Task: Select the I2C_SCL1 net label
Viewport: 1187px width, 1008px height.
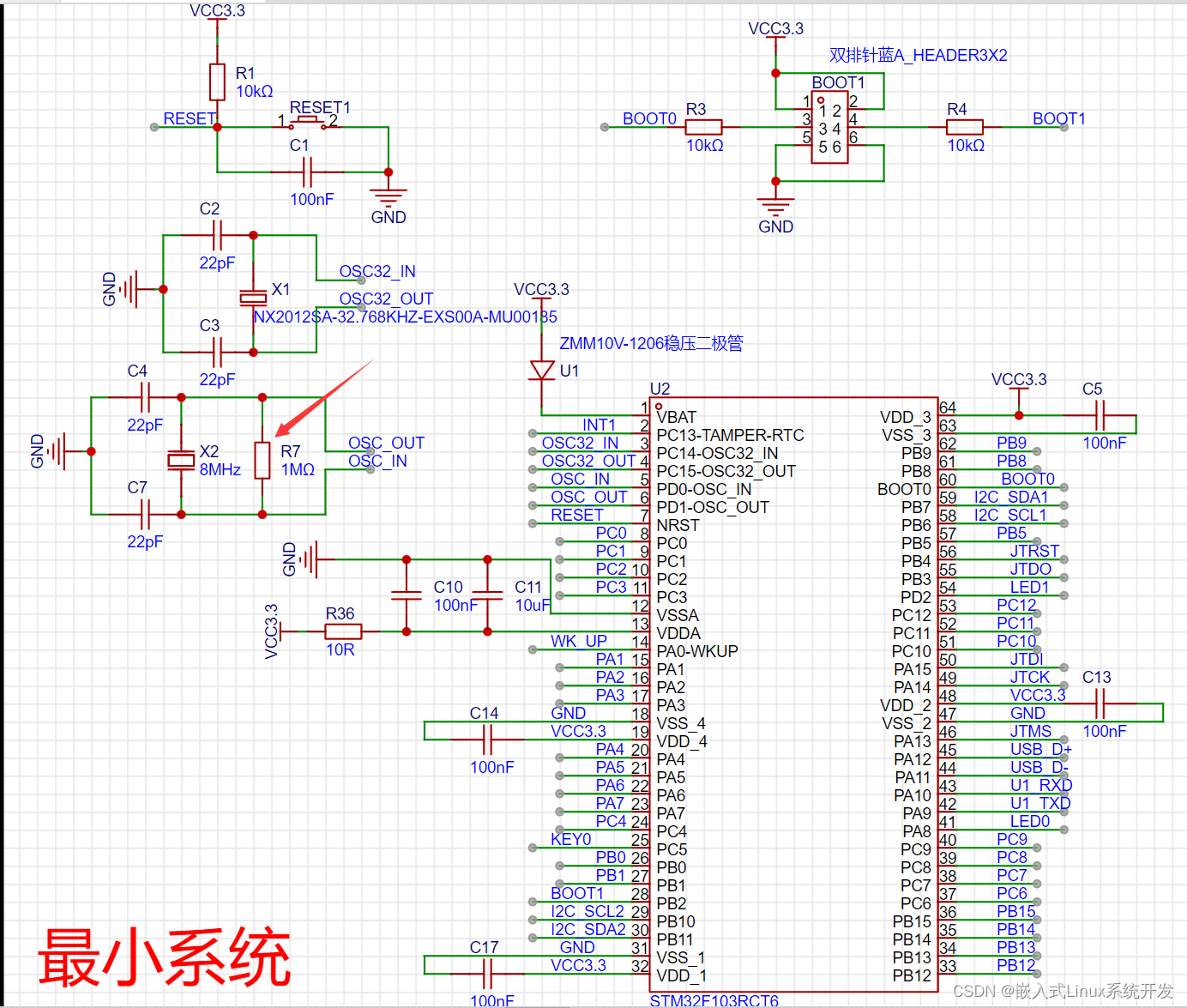Action: coord(1010,515)
